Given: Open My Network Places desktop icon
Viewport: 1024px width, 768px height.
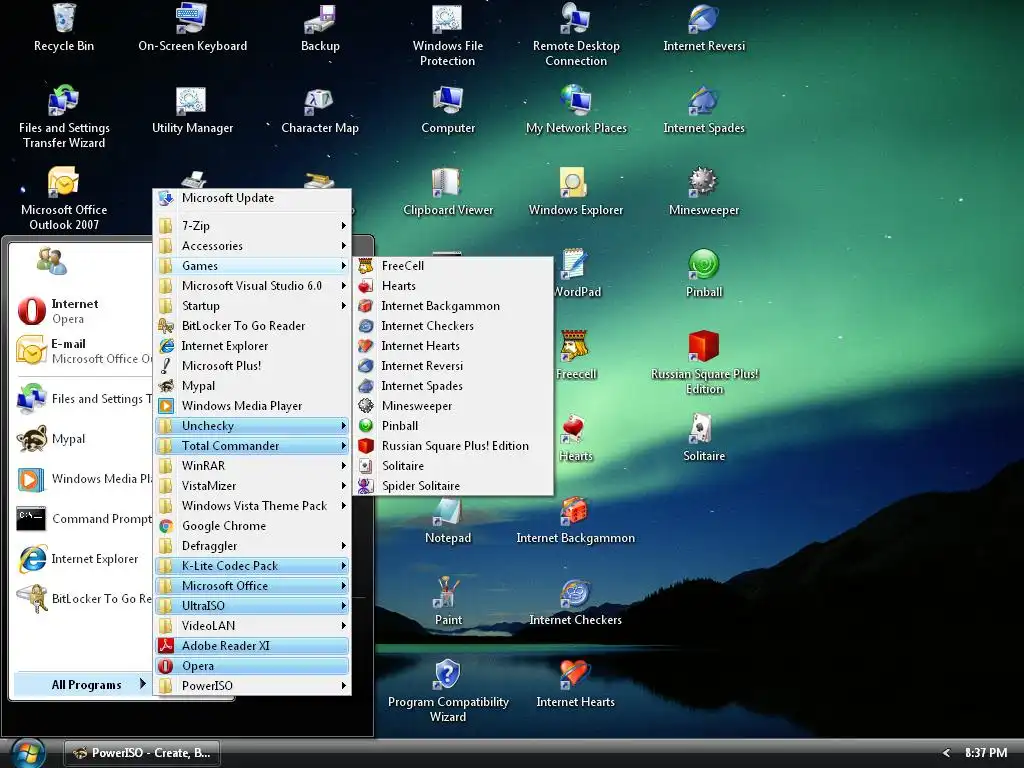Looking at the screenshot, I should 576,109.
